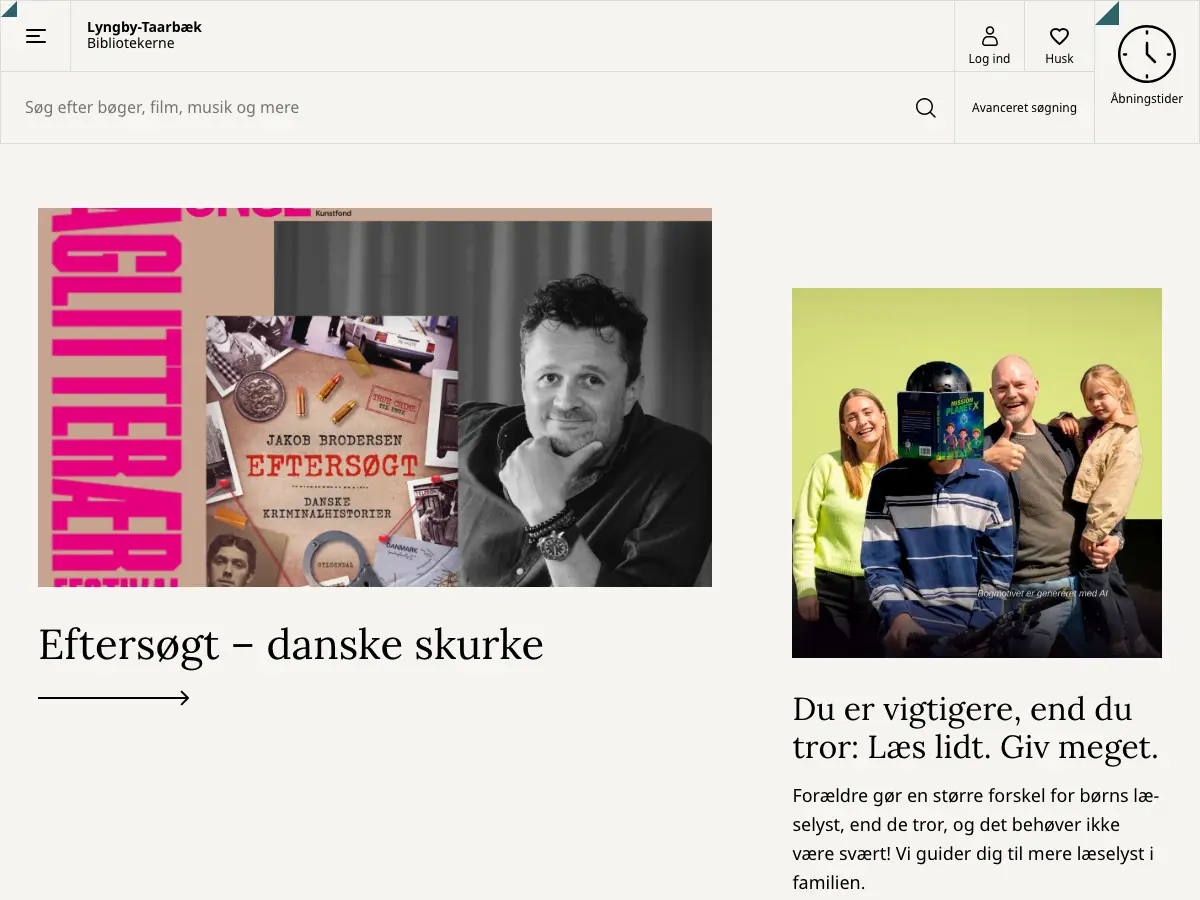Focus the 'Søg efter bøger' search field

[458, 108]
